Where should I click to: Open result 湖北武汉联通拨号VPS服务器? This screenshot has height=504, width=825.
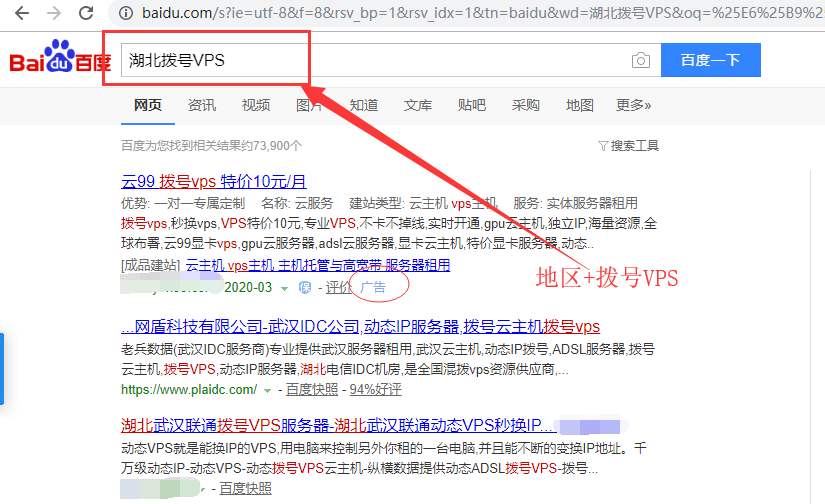[339, 426]
